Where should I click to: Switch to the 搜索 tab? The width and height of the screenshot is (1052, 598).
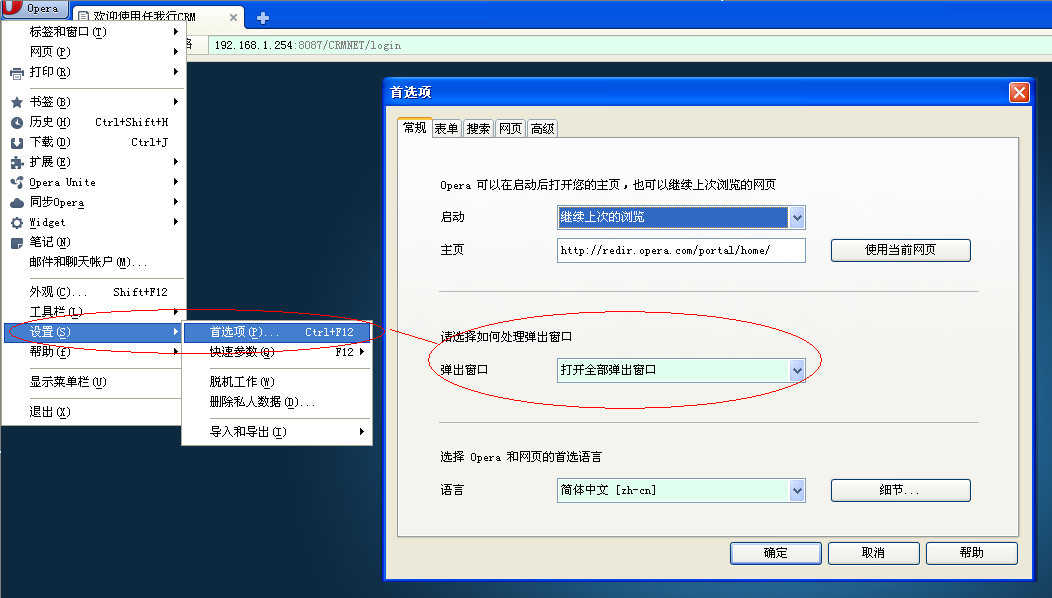478,128
